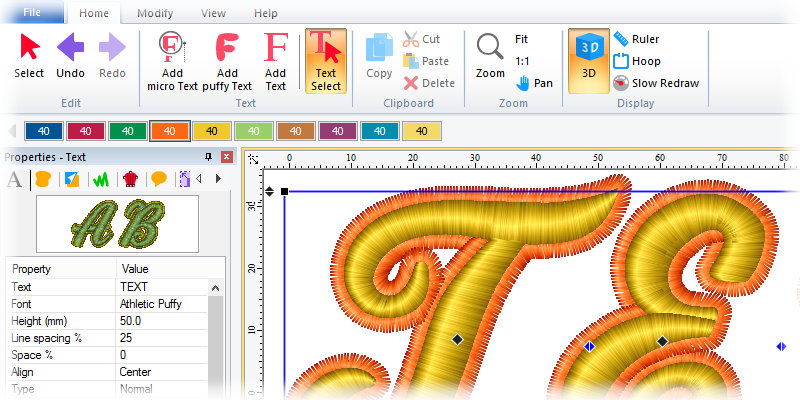This screenshot has height=400, width=800.
Task: Choose the Add puffy Text tool
Action: (x=227, y=60)
